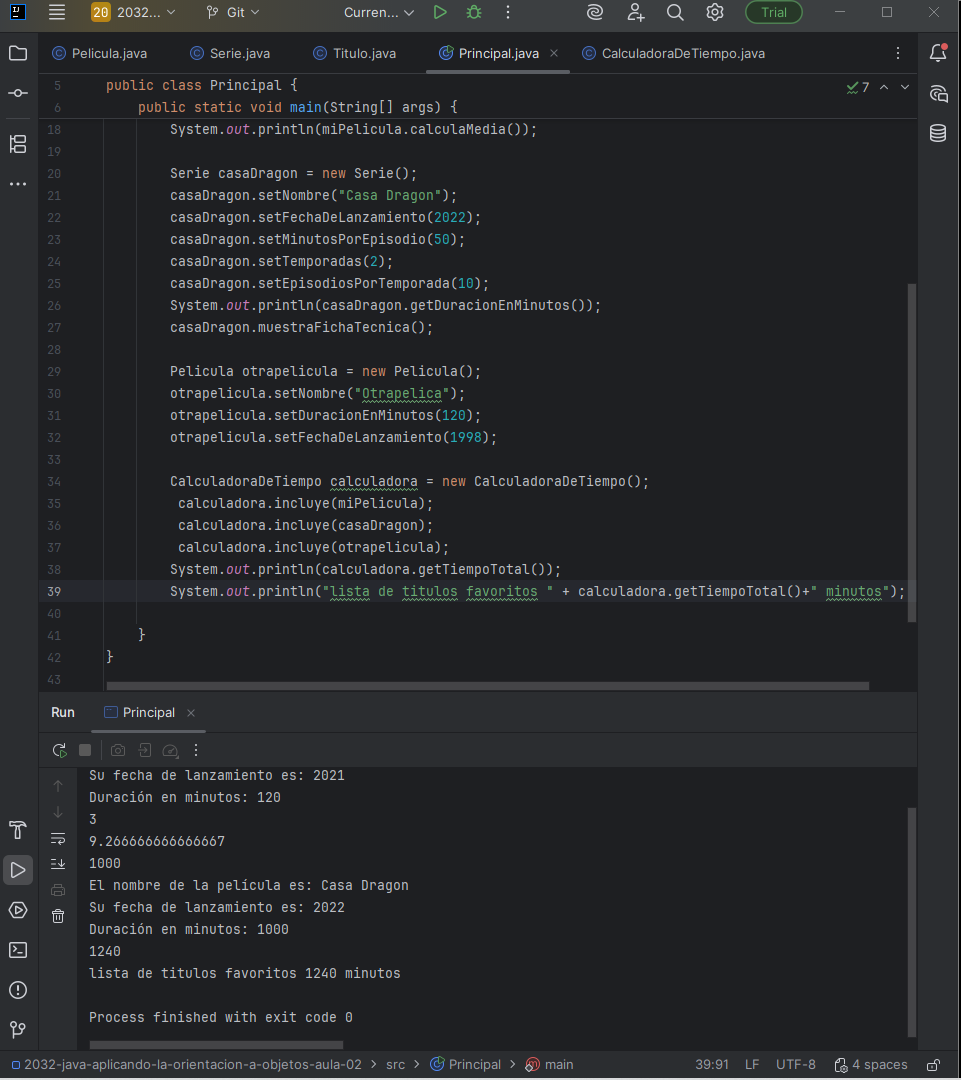
Task: Click the console horizontal scrollbar
Action: pos(216,1045)
